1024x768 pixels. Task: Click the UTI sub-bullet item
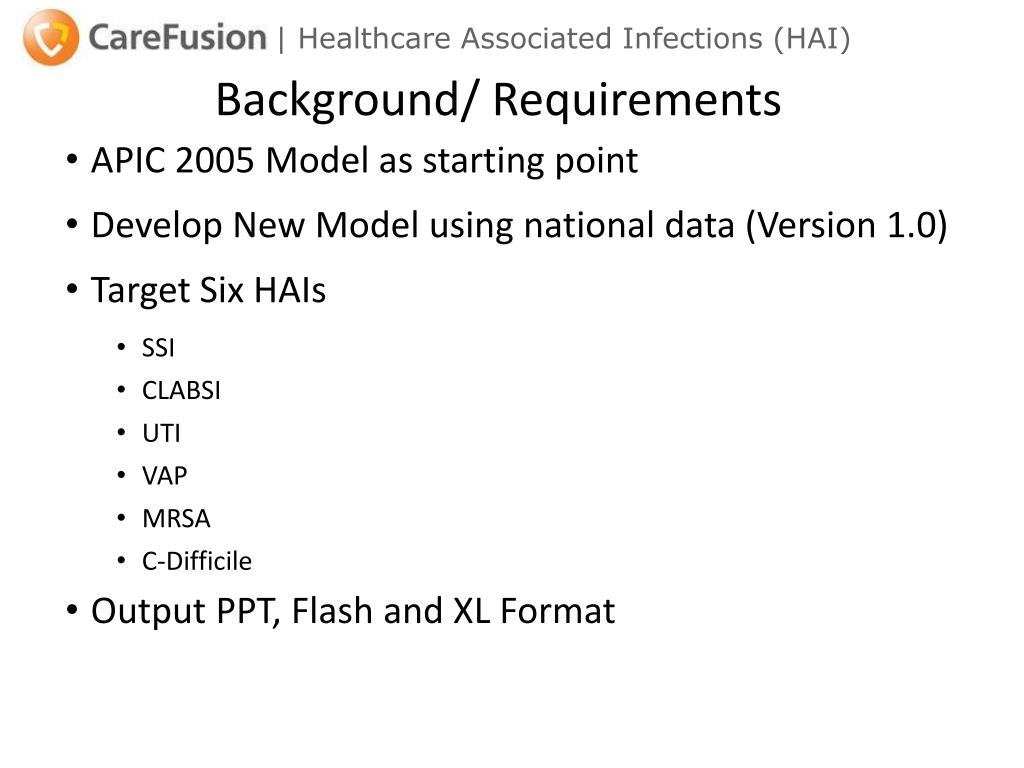tap(161, 433)
